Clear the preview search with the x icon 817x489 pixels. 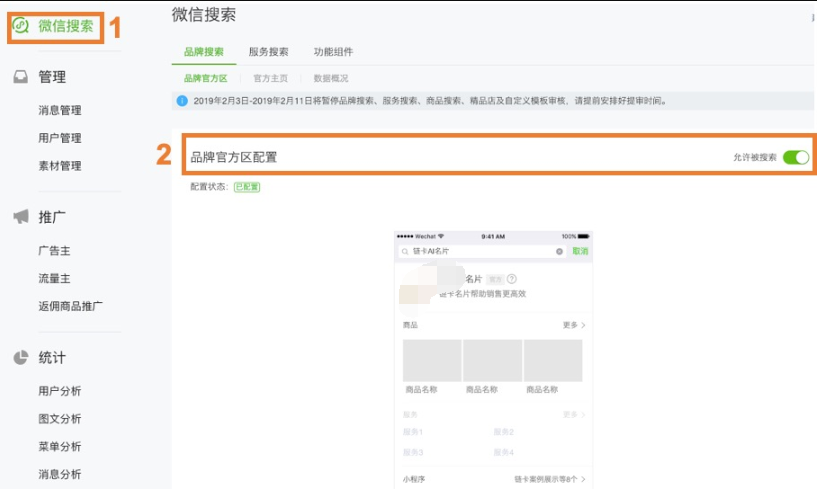(x=559, y=251)
